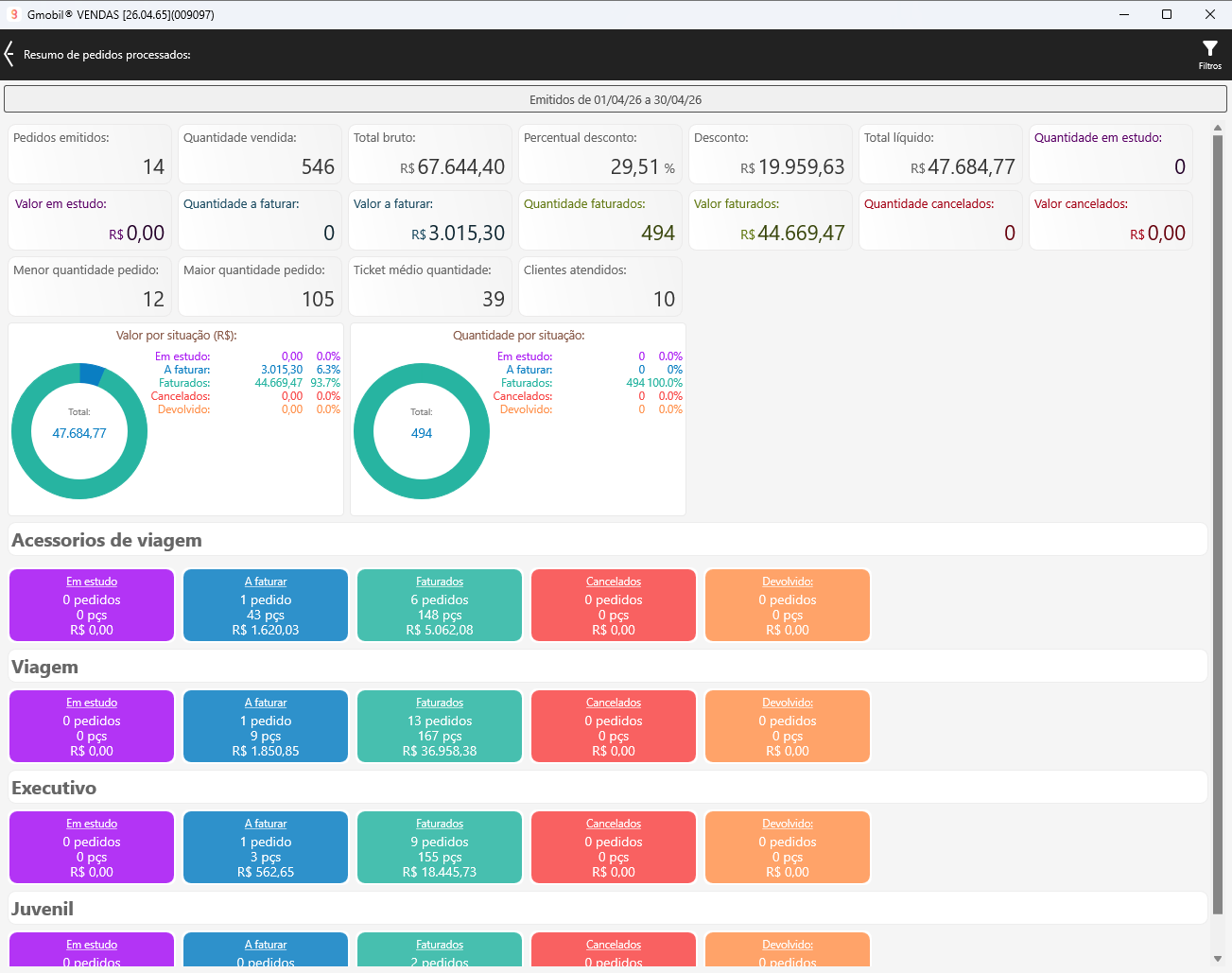This screenshot has width=1232, height=973.
Task: Open Faturados card with R$ 18.445,73
Action: pyautogui.click(x=440, y=847)
